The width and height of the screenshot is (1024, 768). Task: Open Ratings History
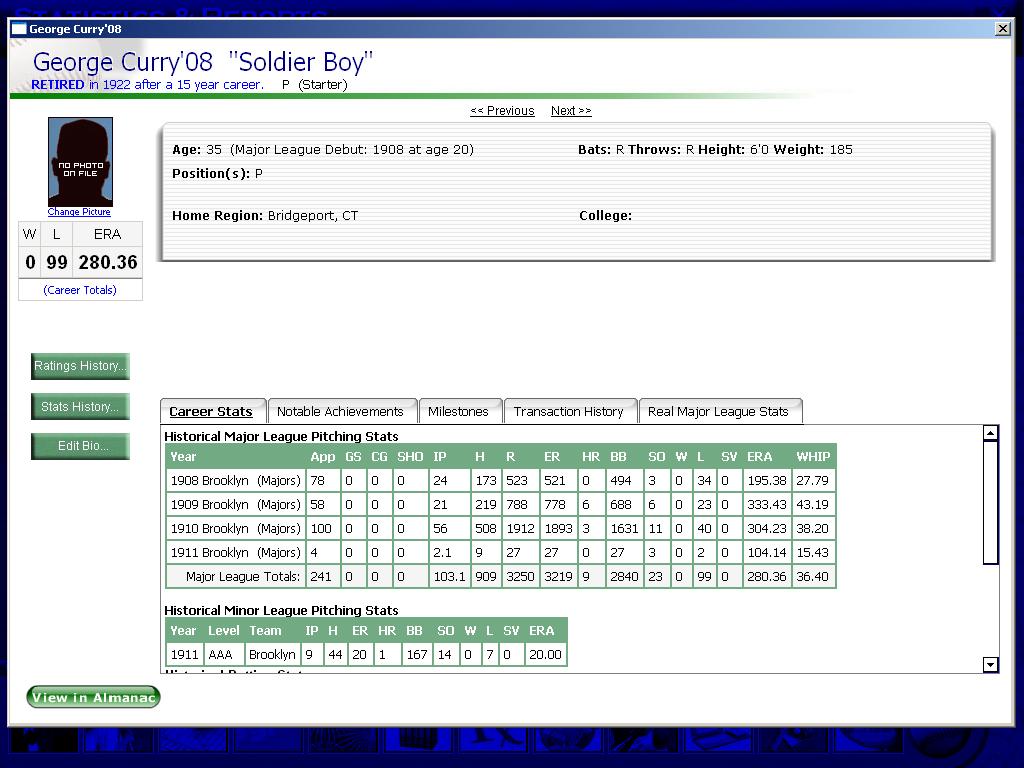(80, 366)
